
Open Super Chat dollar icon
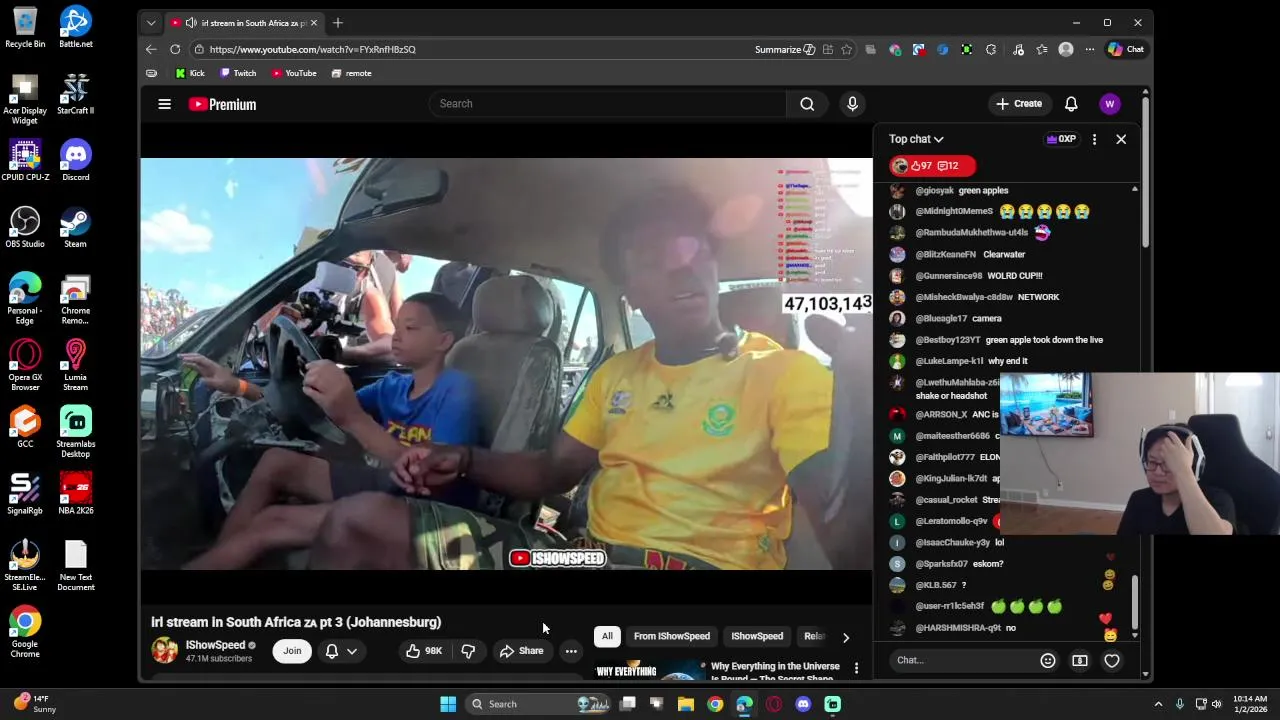pyautogui.click(x=1079, y=660)
